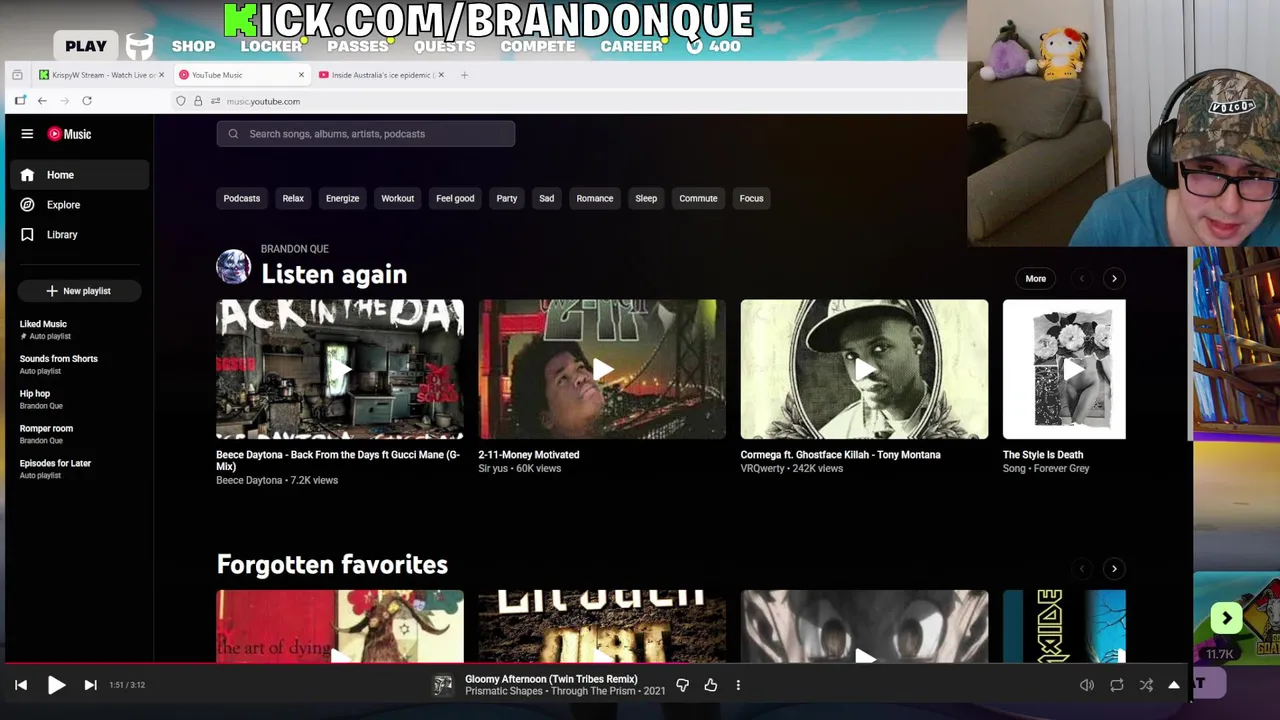The height and width of the screenshot is (720, 1280).
Task: Play the Beece Daytona Back From the Days thumbnail
Action: pos(340,369)
